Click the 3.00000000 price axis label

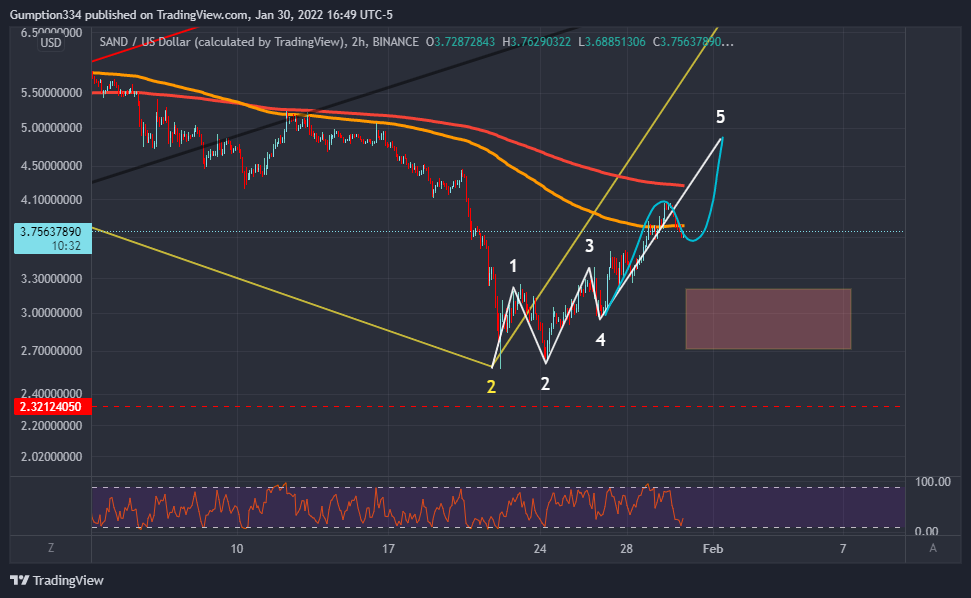pyautogui.click(x=51, y=313)
